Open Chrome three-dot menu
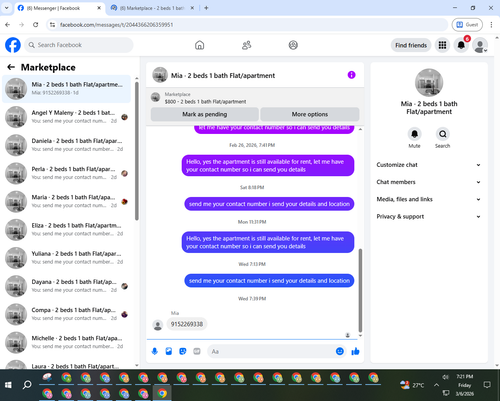Image resolution: width=500 pixels, height=401 pixels. coord(491,25)
